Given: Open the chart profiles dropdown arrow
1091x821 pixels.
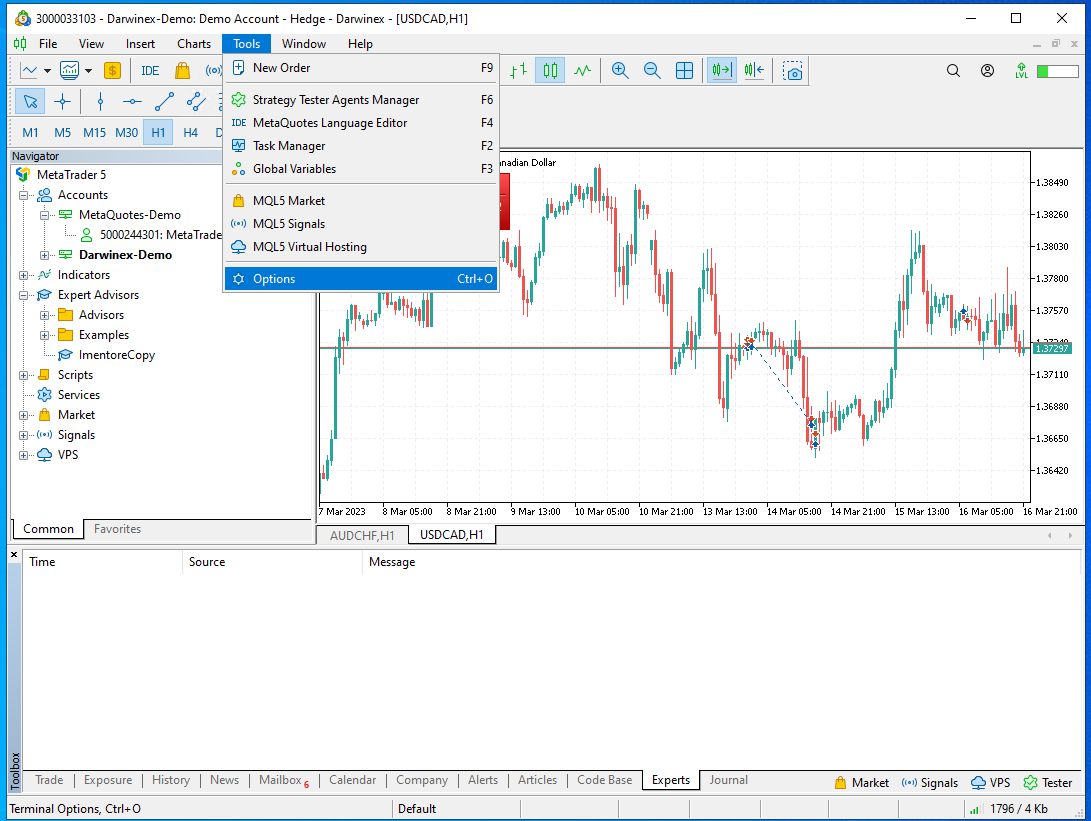Looking at the screenshot, I should (88, 70).
